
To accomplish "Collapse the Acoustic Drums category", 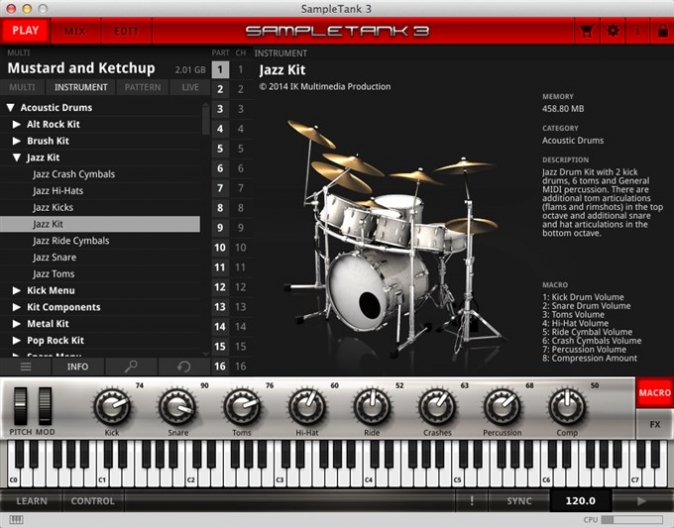I will pos(11,107).
